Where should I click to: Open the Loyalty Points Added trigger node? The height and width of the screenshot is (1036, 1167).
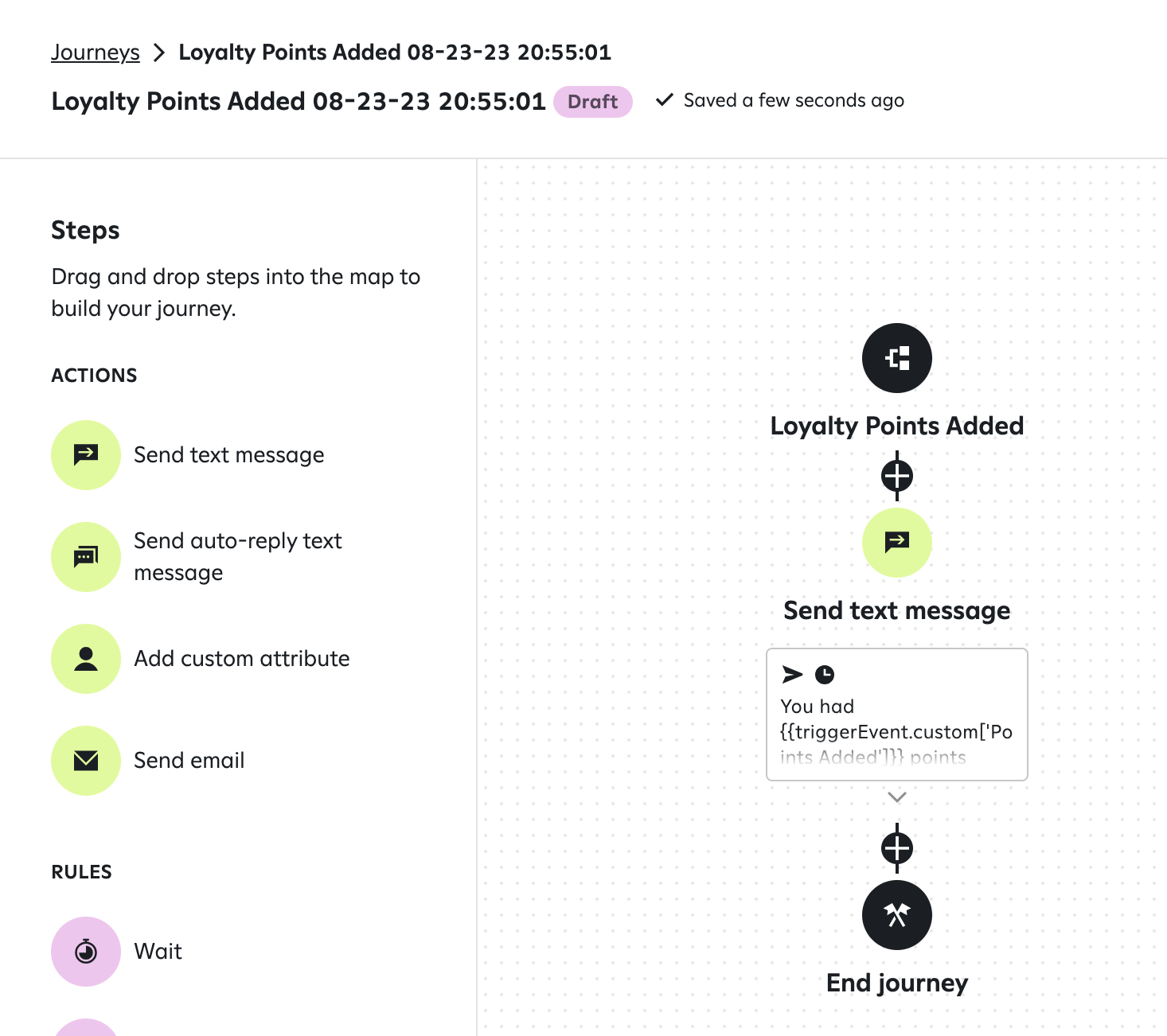897,358
